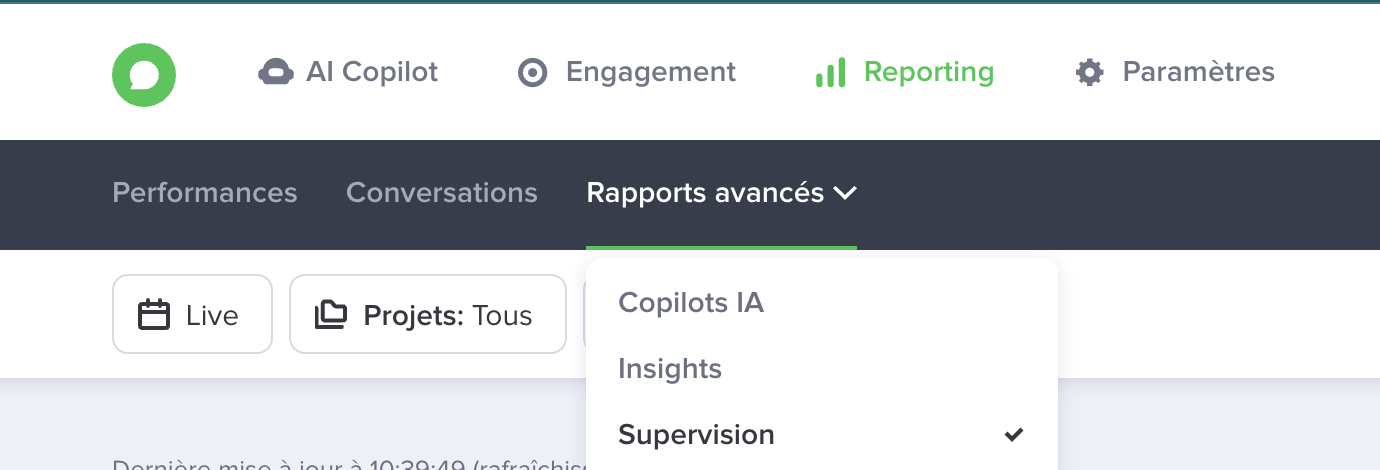Go to the Paramètres text link
Screen dimensions: 1380x470
1198,72
